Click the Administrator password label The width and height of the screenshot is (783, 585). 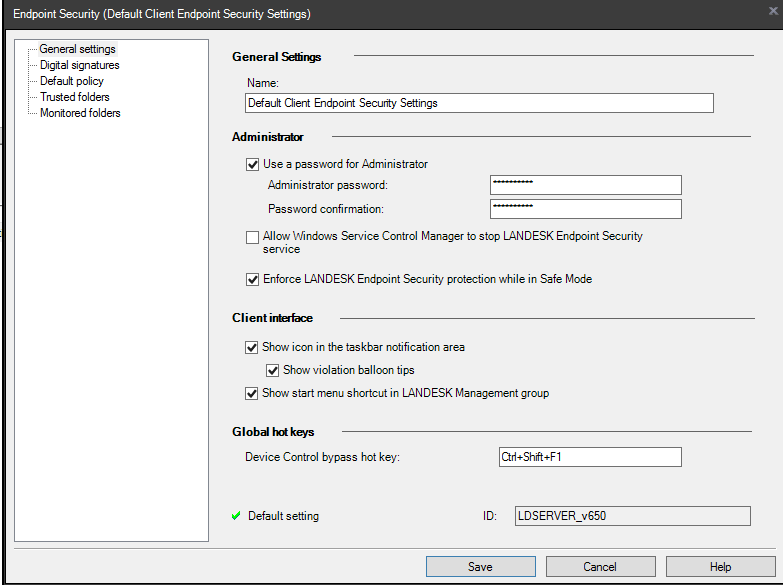pos(328,185)
